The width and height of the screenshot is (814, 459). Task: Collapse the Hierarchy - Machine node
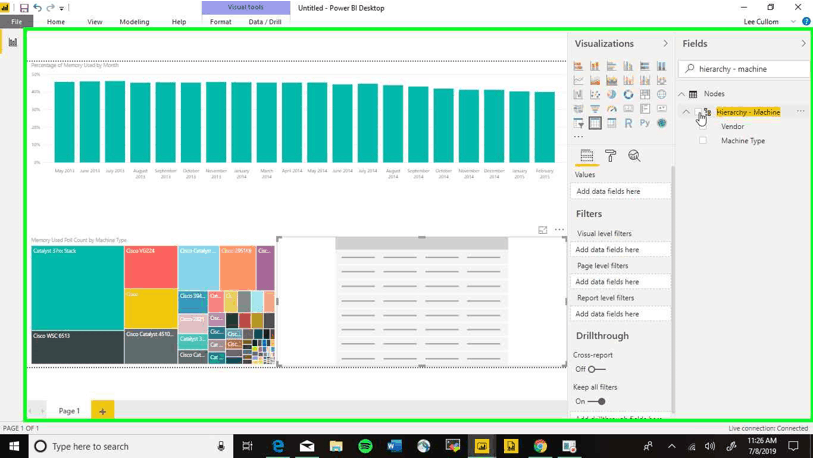click(x=686, y=112)
